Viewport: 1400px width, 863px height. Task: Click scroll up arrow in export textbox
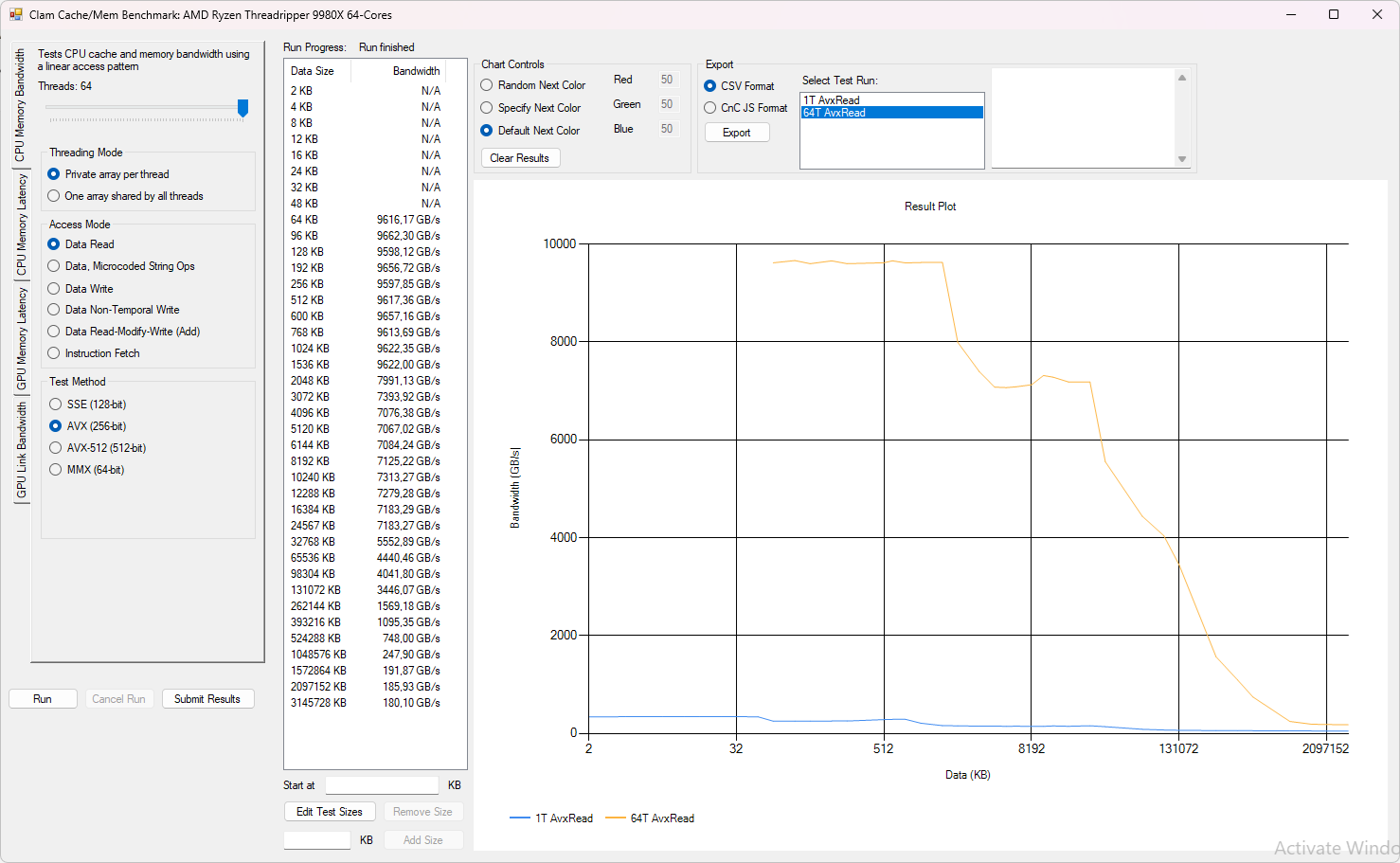tap(1182, 78)
